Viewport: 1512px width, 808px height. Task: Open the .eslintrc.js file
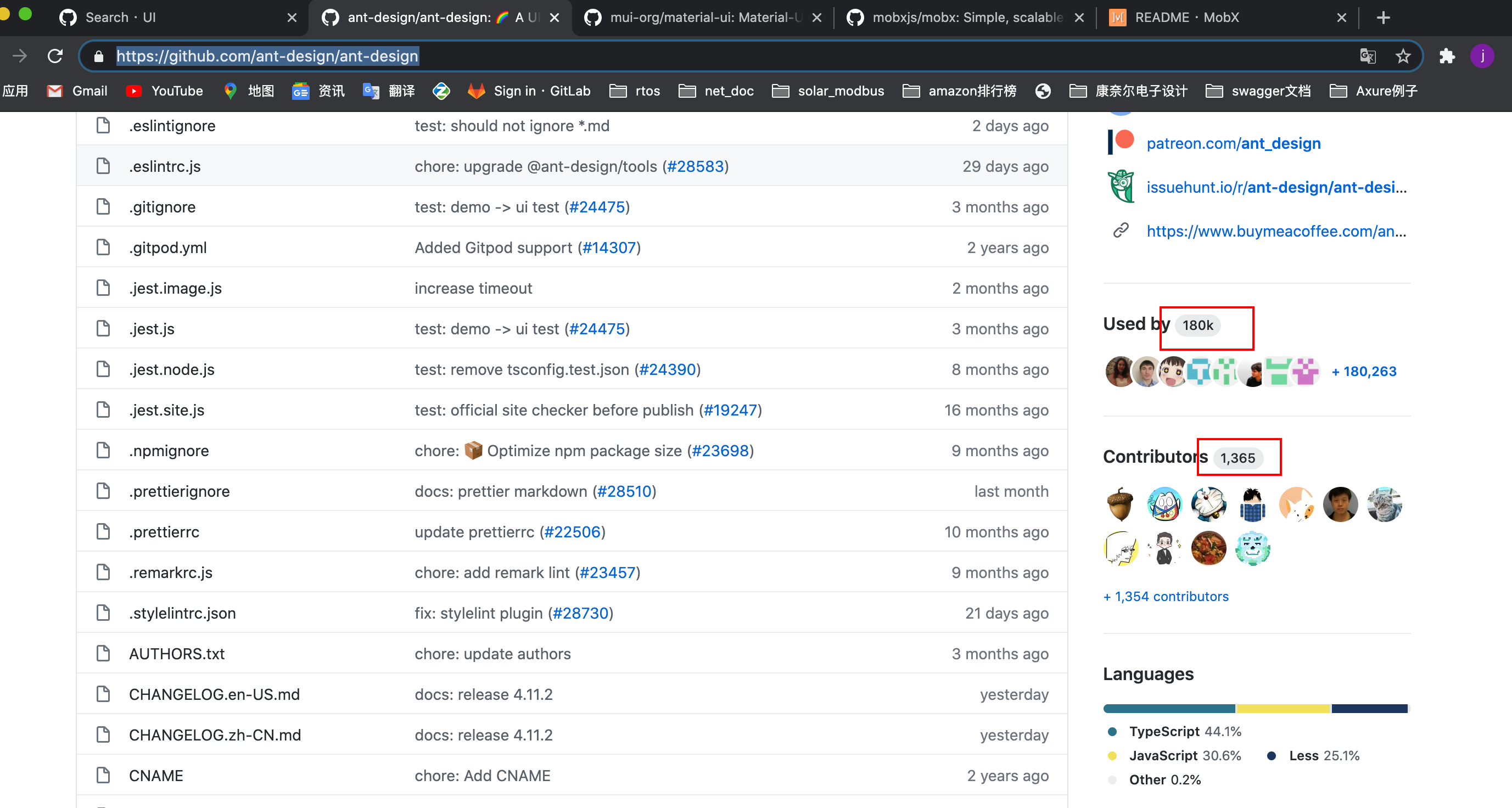click(165, 167)
